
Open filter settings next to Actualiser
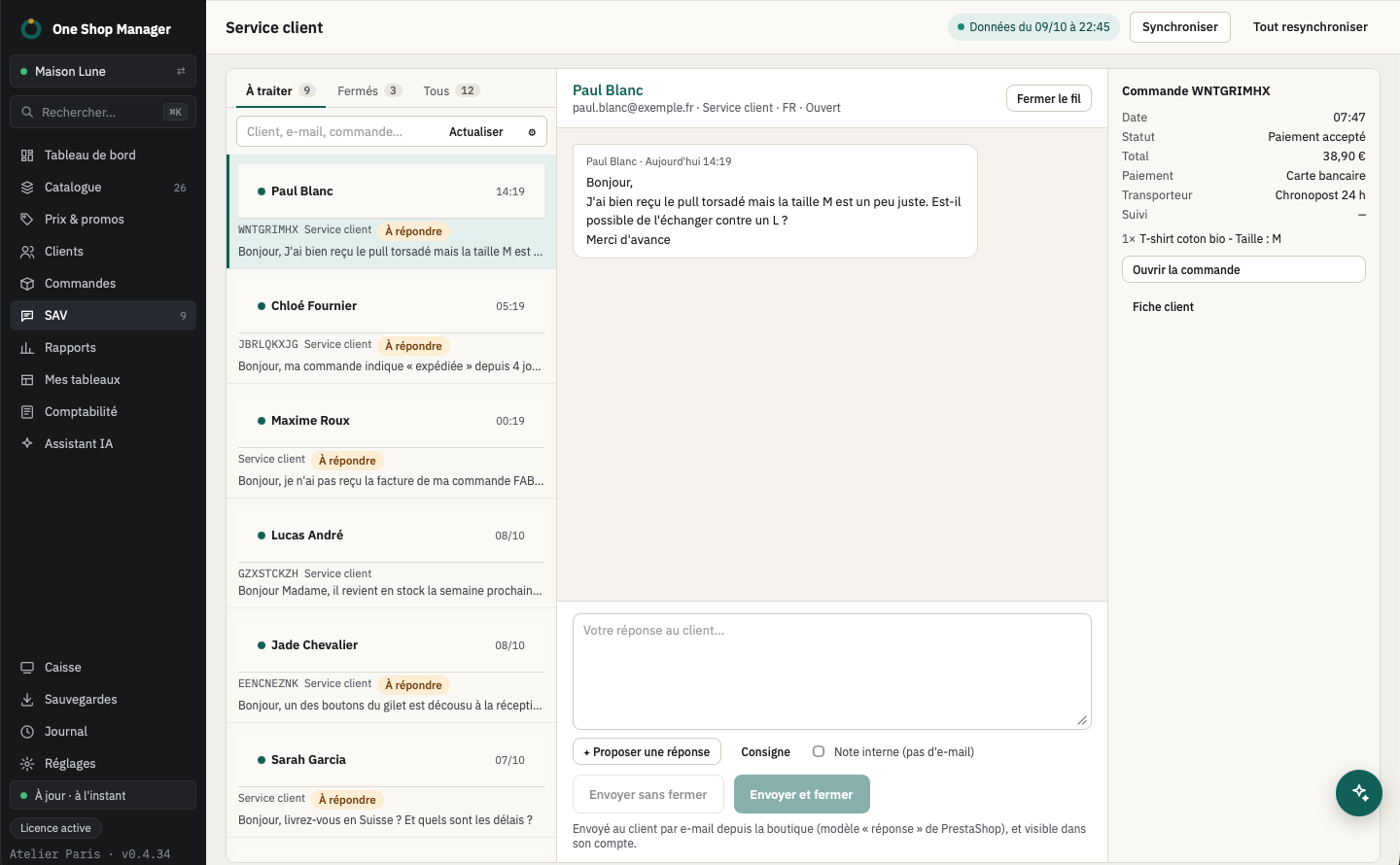tap(532, 132)
